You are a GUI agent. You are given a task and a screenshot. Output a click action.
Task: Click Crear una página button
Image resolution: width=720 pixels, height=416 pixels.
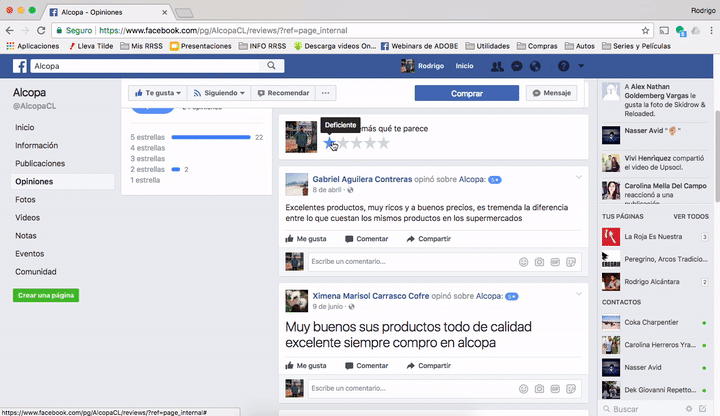(x=46, y=295)
